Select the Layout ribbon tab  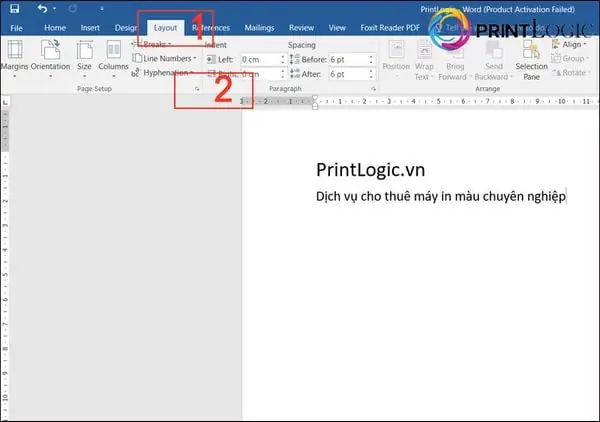coord(165,28)
